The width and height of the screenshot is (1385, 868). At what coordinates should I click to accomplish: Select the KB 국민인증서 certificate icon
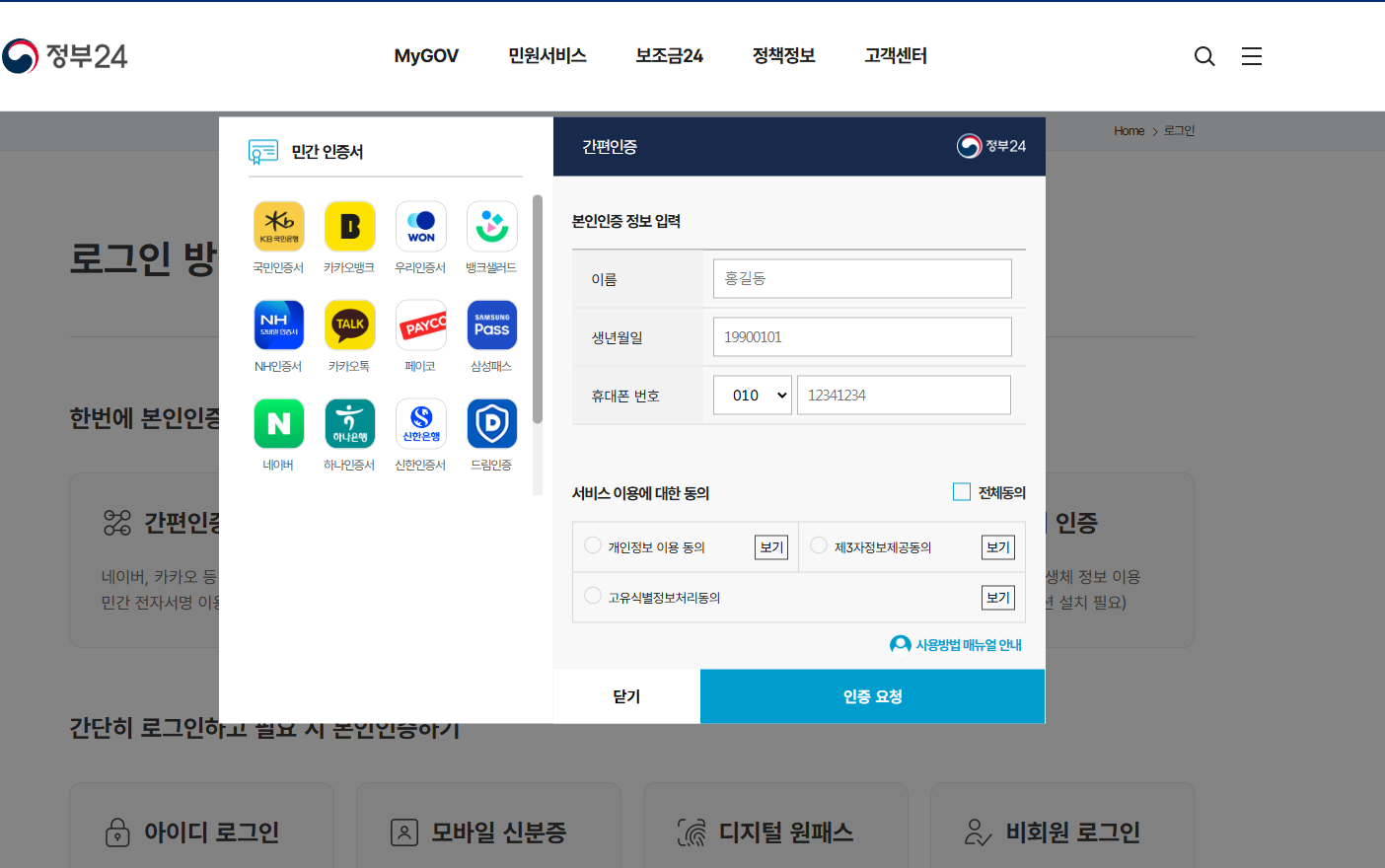[x=279, y=227]
